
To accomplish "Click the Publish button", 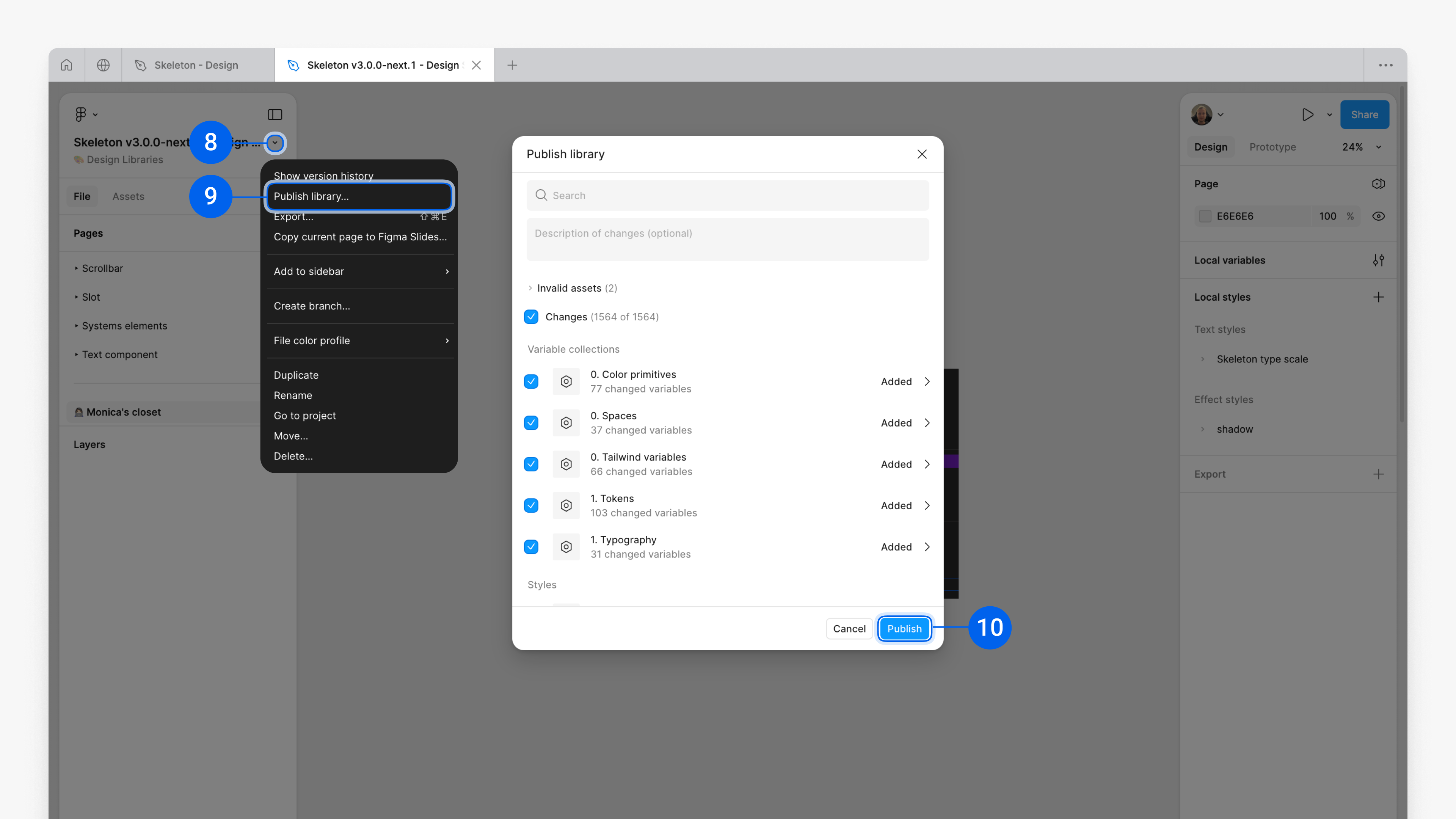I will click(904, 629).
